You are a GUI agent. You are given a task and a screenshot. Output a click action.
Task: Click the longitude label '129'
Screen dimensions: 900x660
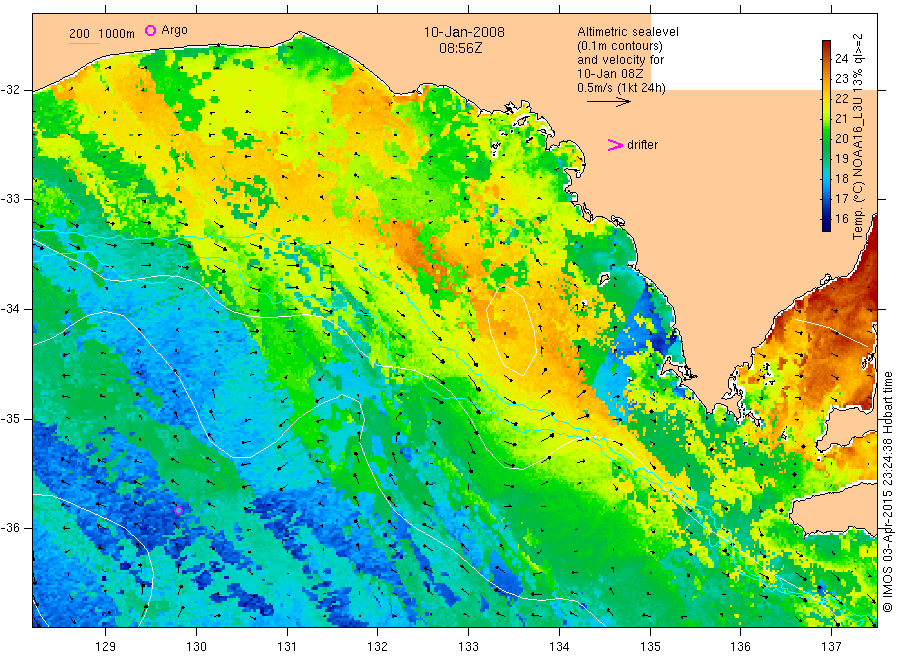tap(106, 646)
